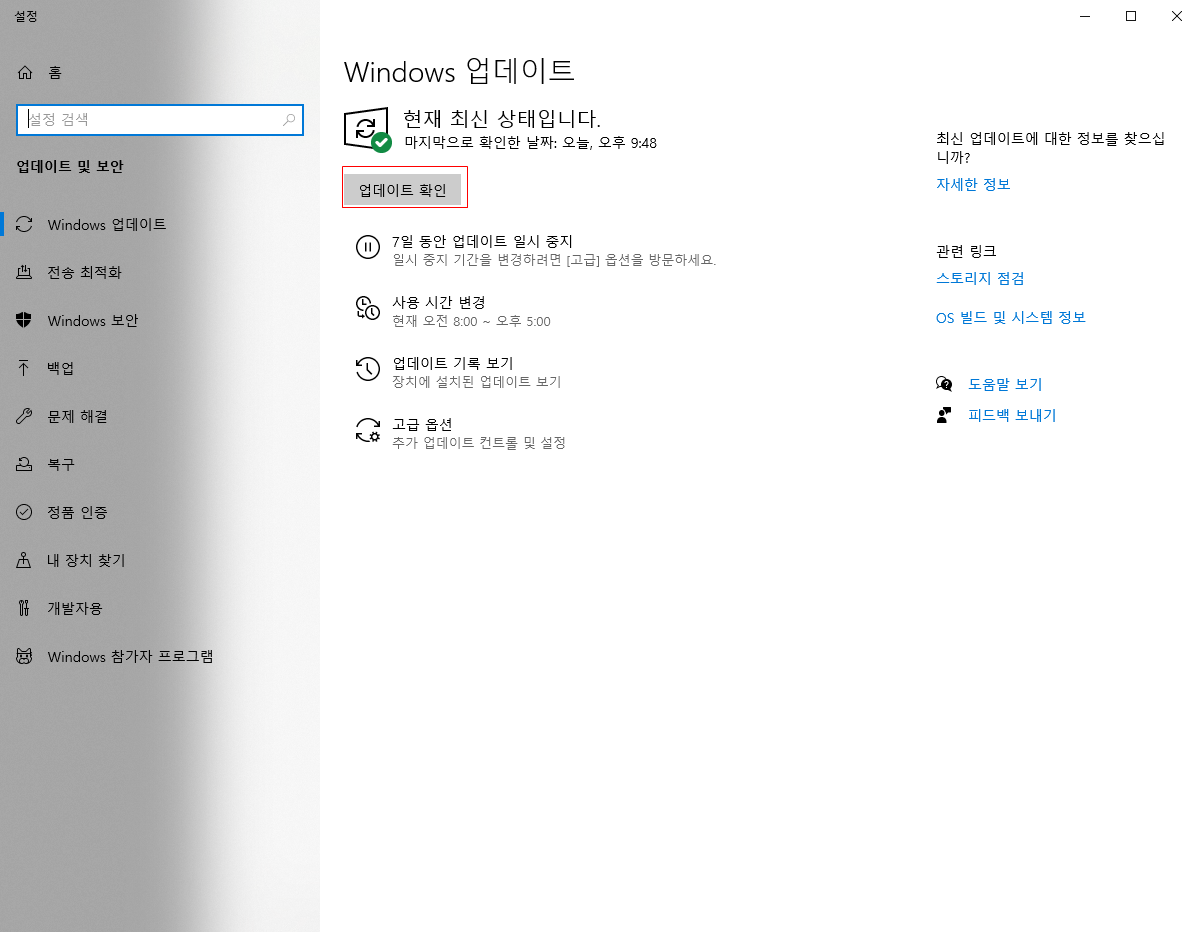
Task: Open the 스토리지 점검 link
Action: click(980, 278)
